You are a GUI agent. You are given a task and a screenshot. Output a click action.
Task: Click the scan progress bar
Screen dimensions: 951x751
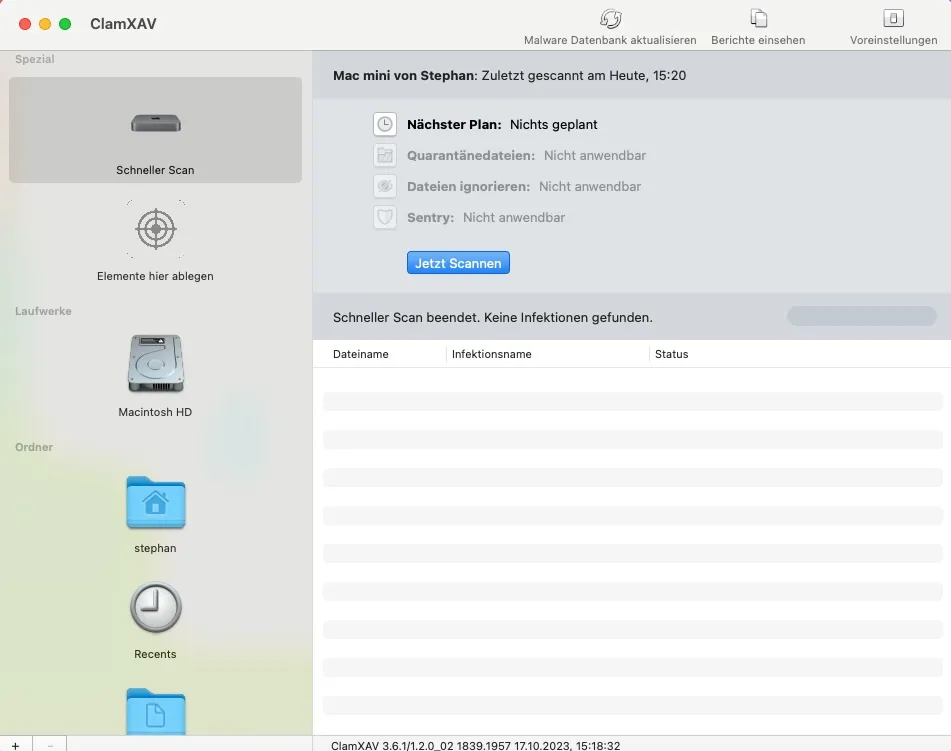[x=861, y=317]
